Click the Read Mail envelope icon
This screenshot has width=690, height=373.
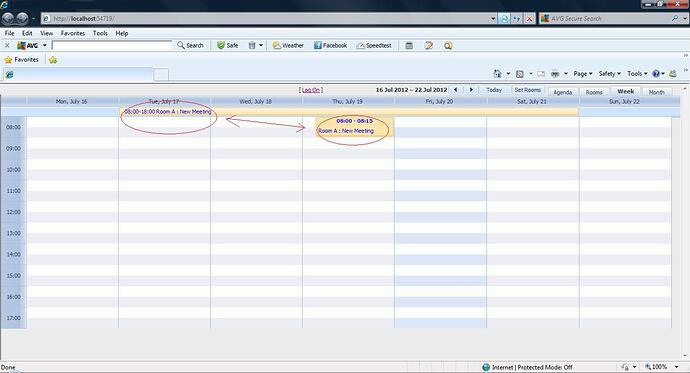click(541, 74)
